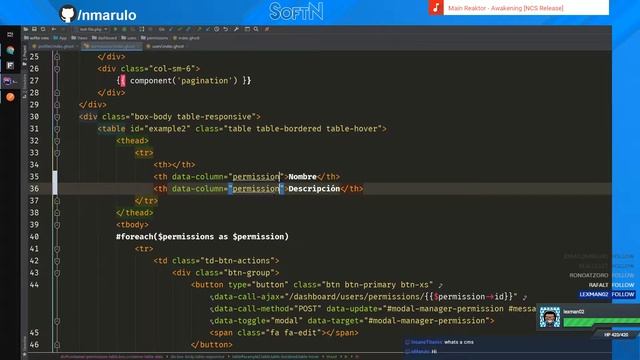The height and width of the screenshot is (360, 640).
Task: Click the green Run icon
Action: [116, 29]
